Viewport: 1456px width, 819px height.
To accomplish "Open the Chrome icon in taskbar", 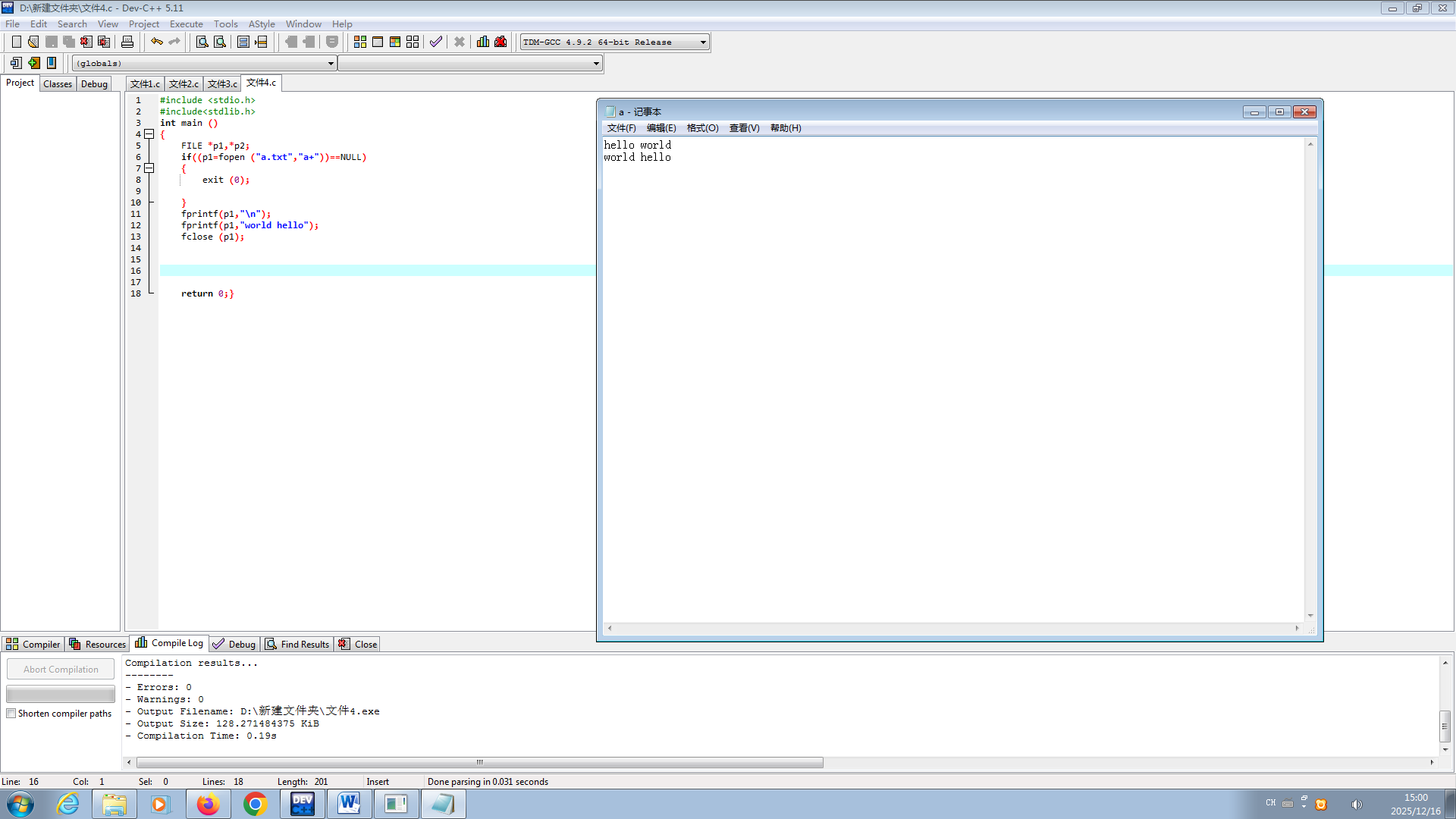I will [x=256, y=804].
